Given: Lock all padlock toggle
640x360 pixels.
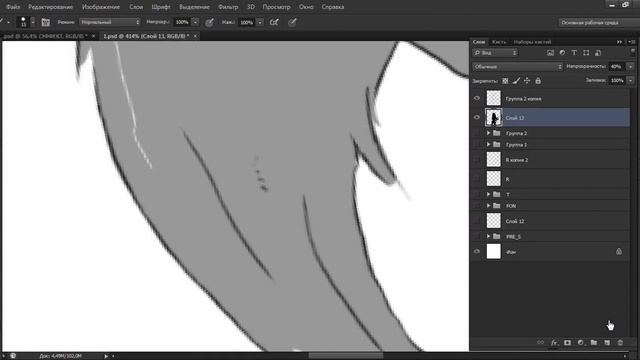Looking at the screenshot, I should tap(538, 81).
